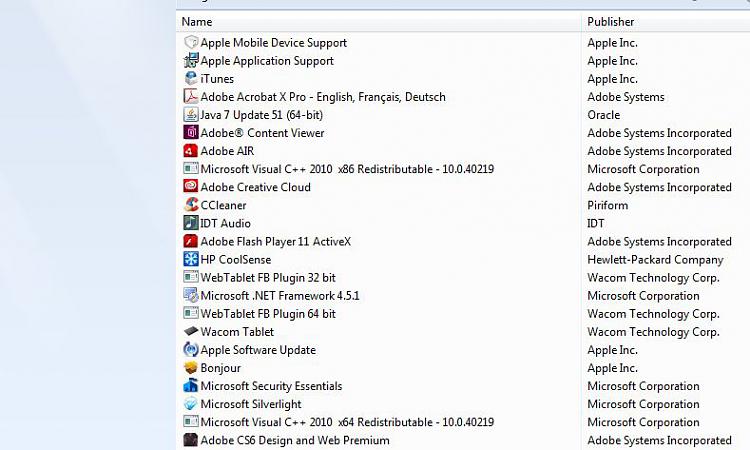Image resolution: width=750 pixels, height=450 pixels.
Task: Select the Microsoft .NET Framework 4.5.1 icon
Action: click(191, 296)
